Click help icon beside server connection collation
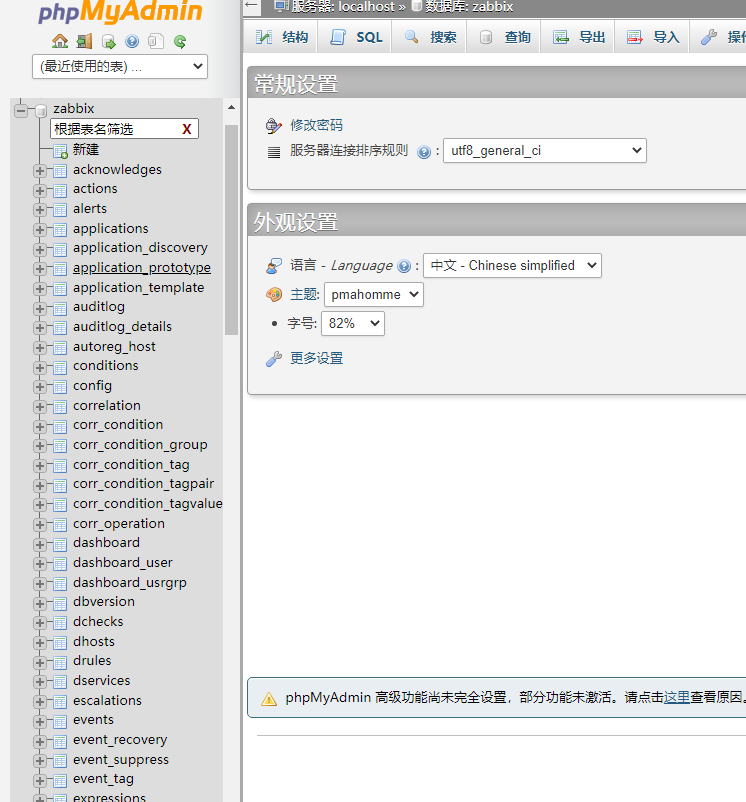 pyautogui.click(x=424, y=152)
